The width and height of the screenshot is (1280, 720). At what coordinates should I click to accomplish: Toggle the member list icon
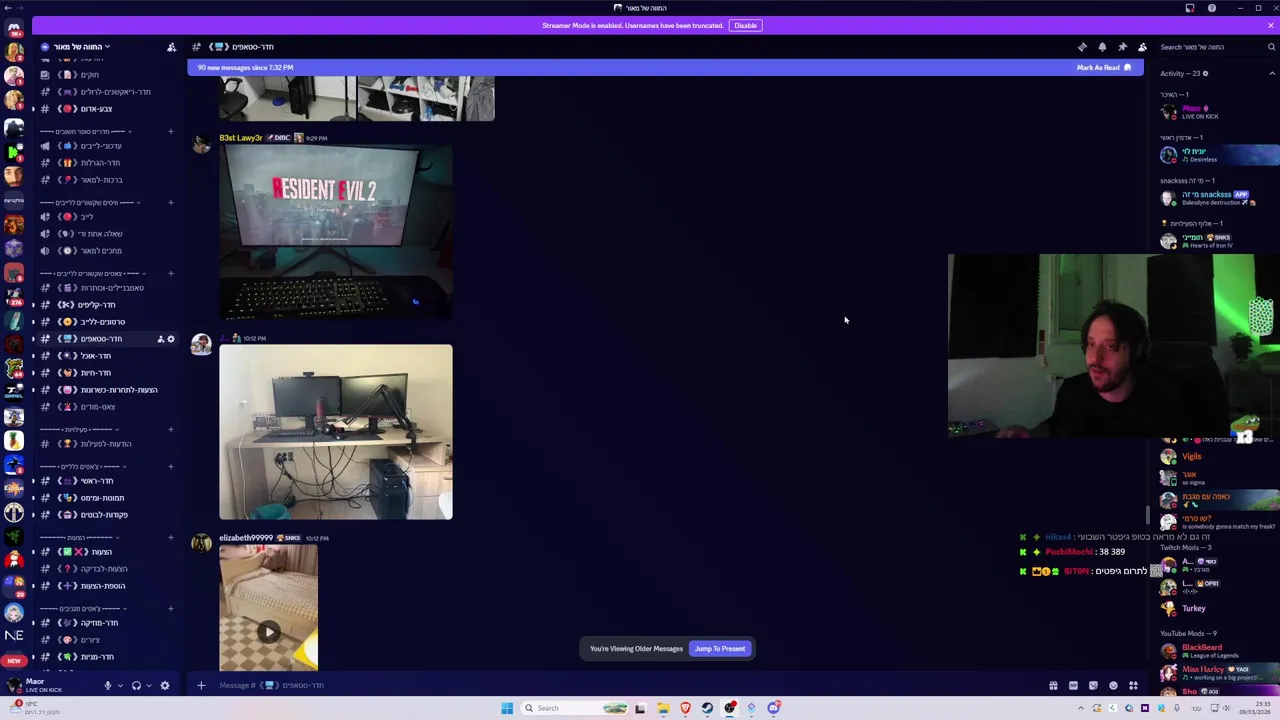pyautogui.click(x=1142, y=47)
